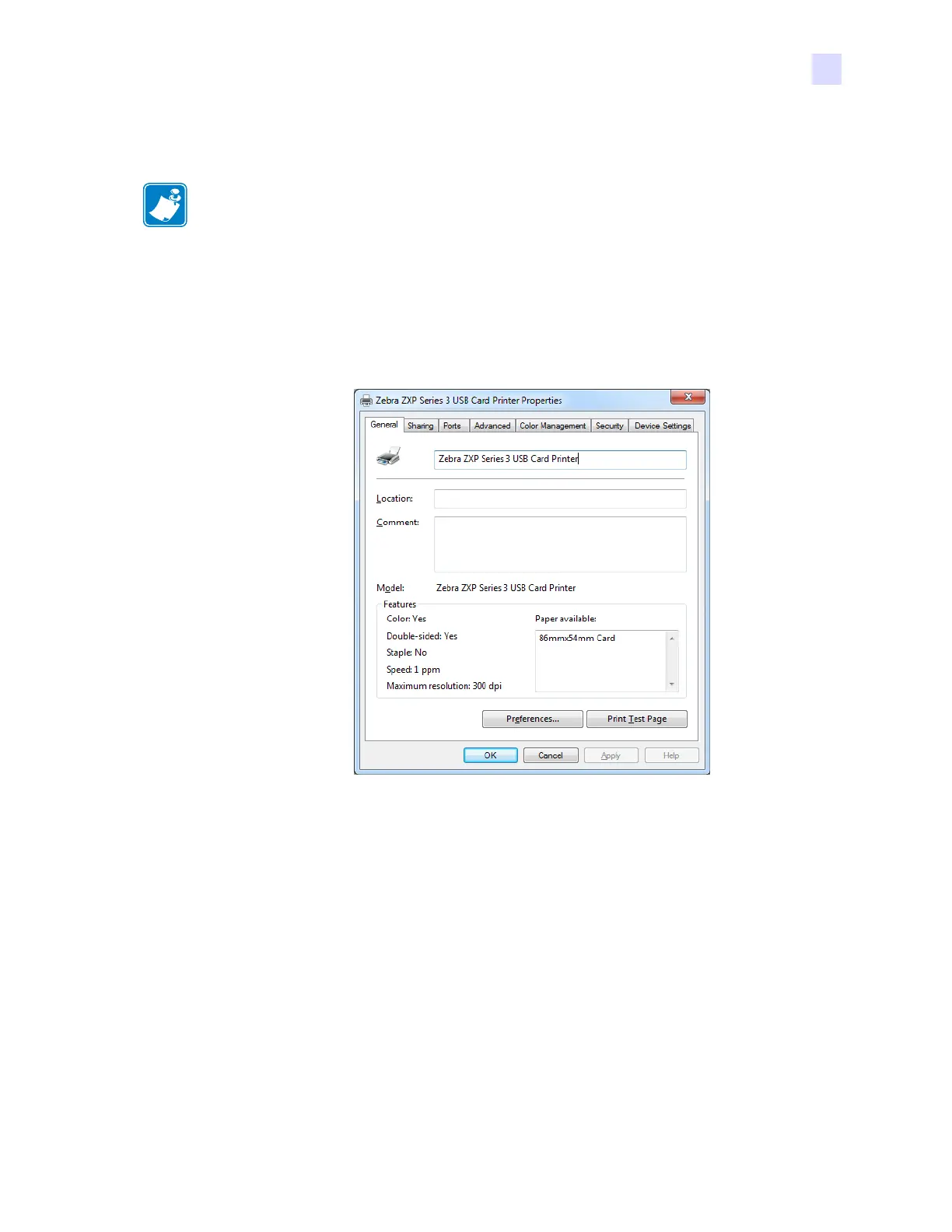Close the Printer Properties dialog
952x1232 pixels.
688,397
